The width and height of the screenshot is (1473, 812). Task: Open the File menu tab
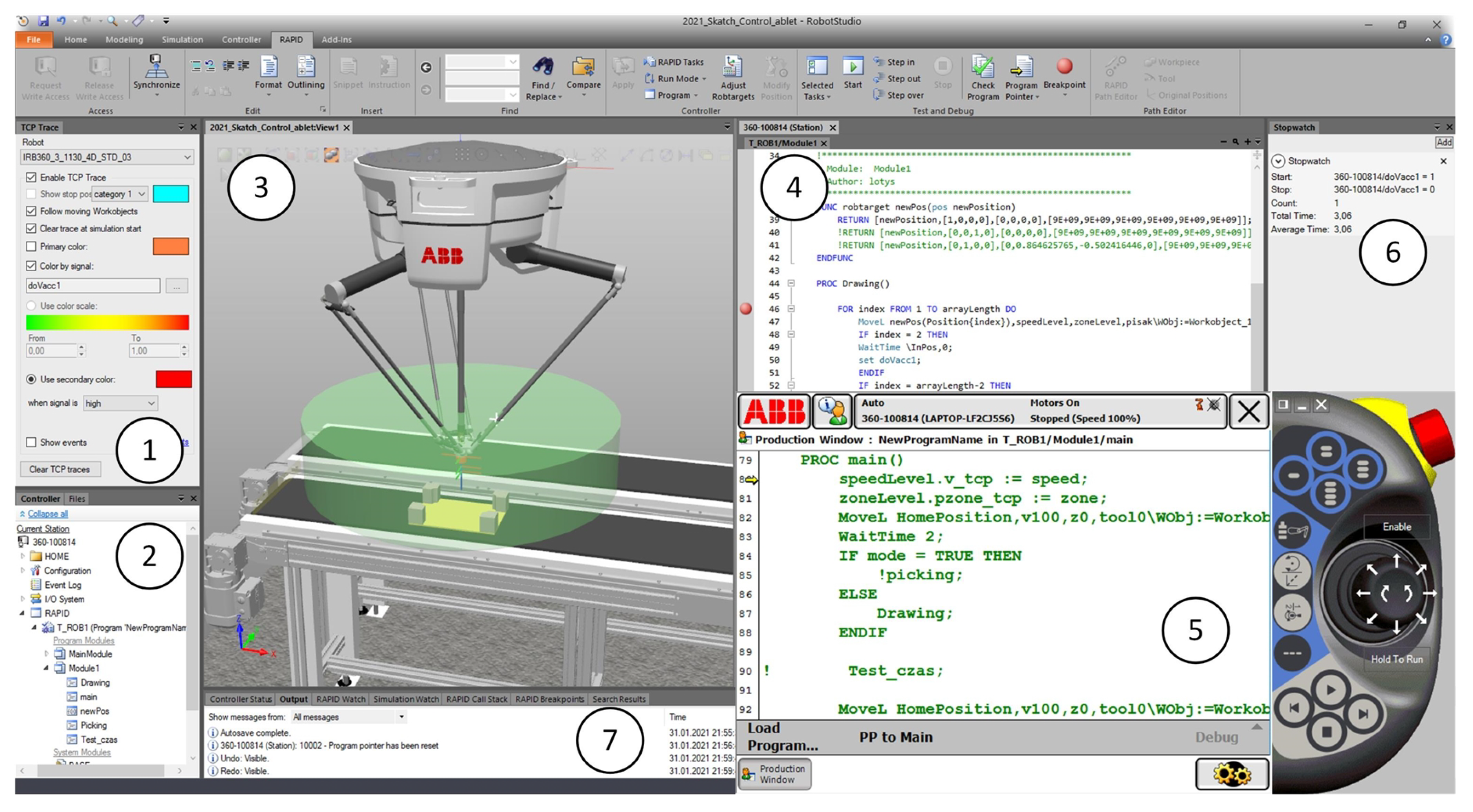click(34, 40)
